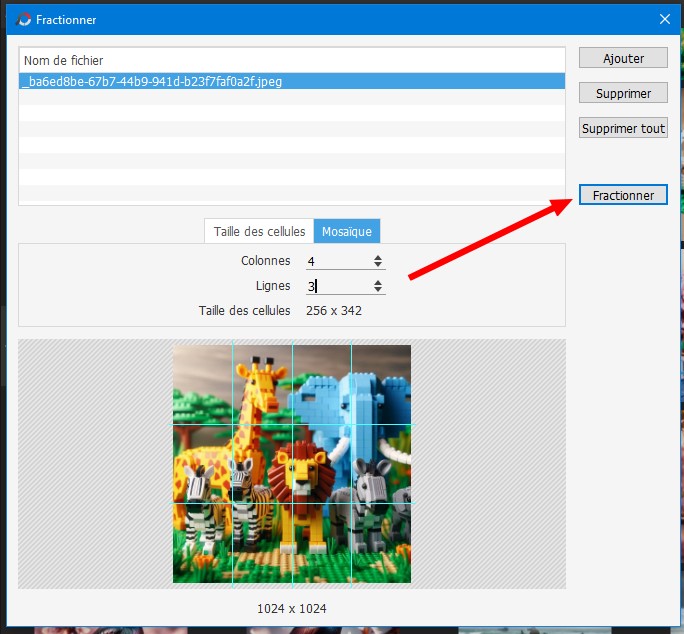Select the file _ba6ed8be-67b7-44b9-941d-b23f7faf0a2f.jpeg

(x=292, y=81)
